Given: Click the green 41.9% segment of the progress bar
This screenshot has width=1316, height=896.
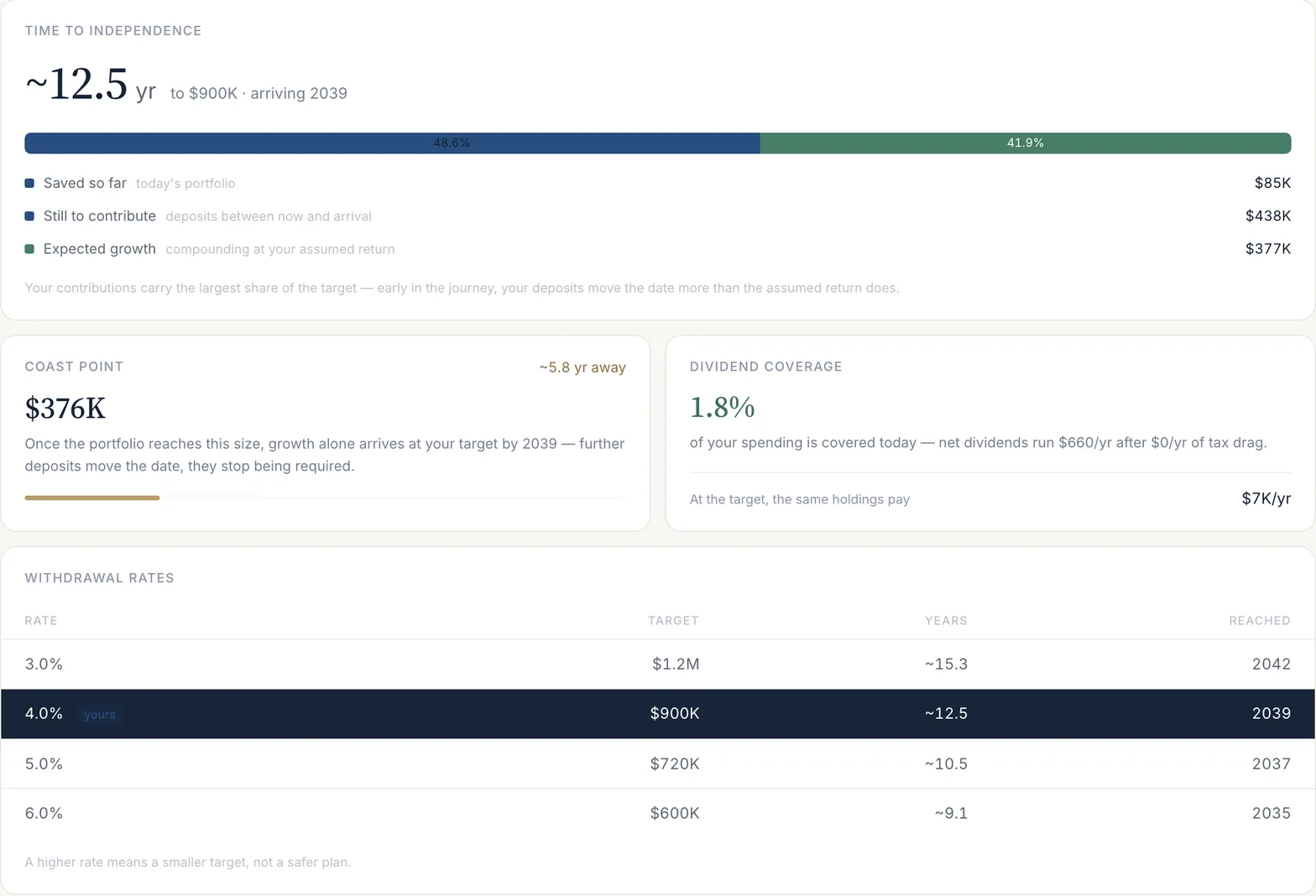Looking at the screenshot, I should point(1026,143).
